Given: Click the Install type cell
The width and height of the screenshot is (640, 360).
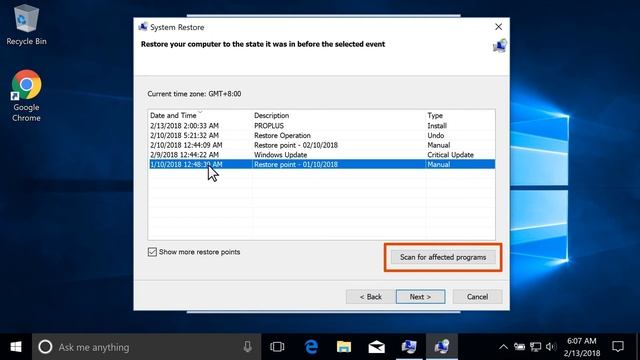Looking at the screenshot, I should (x=437, y=126).
